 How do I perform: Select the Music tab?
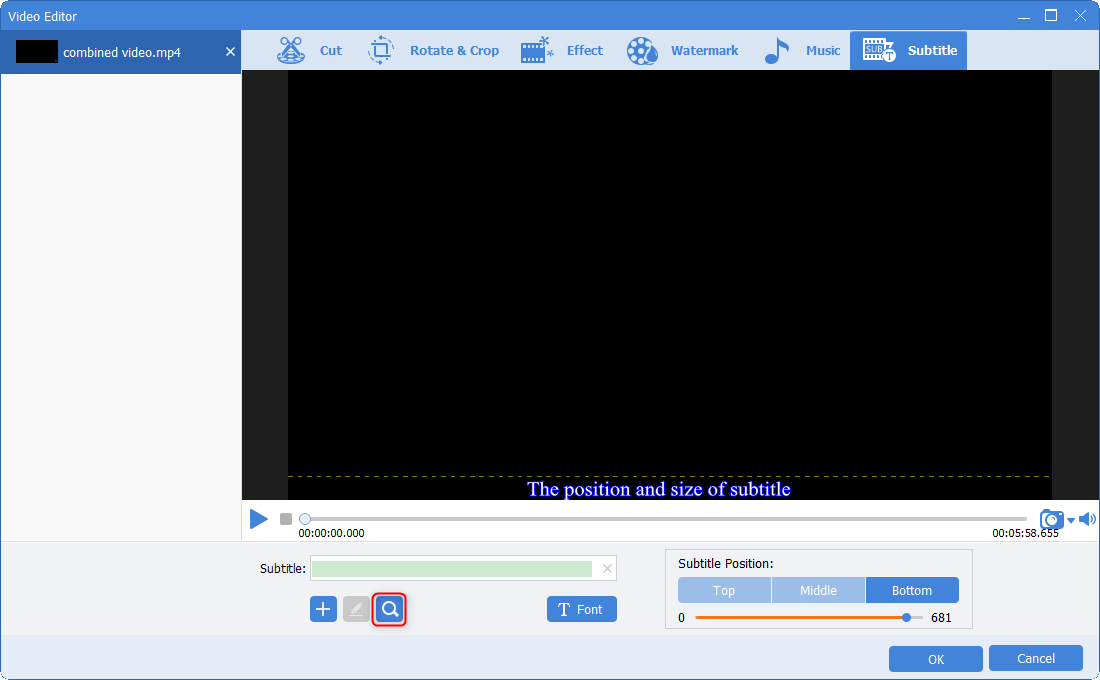pyautogui.click(x=803, y=51)
